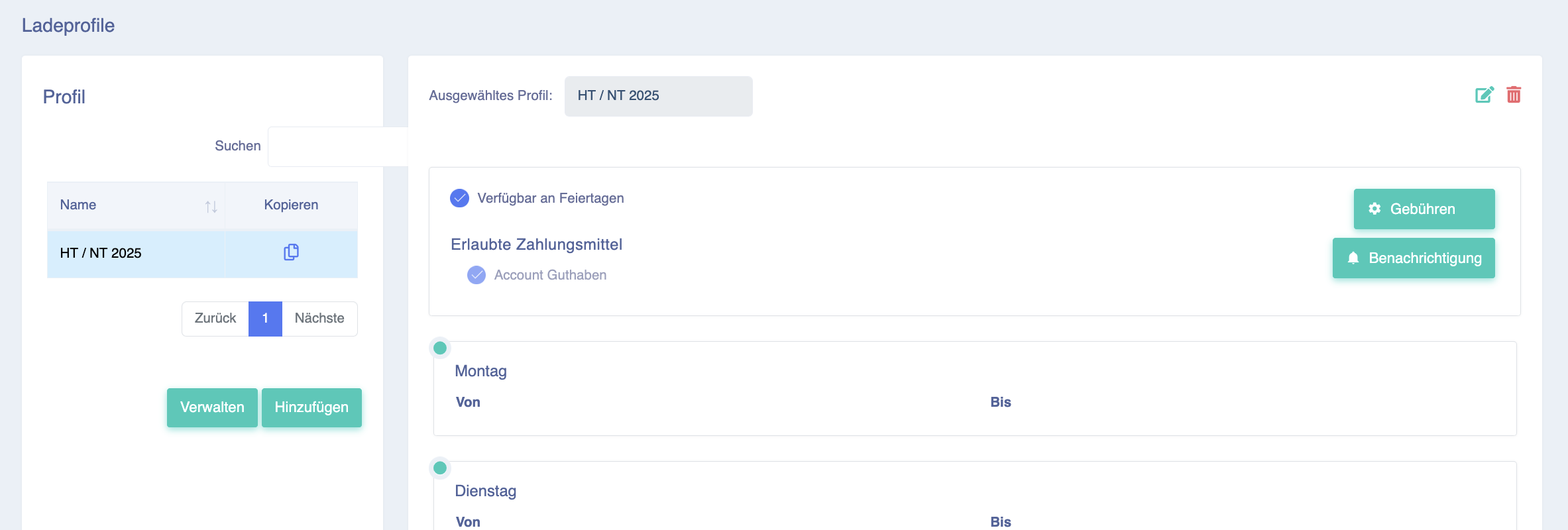Select HT / NT 2025 profile row
Viewport: 1568px width, 530px height.
202,254
